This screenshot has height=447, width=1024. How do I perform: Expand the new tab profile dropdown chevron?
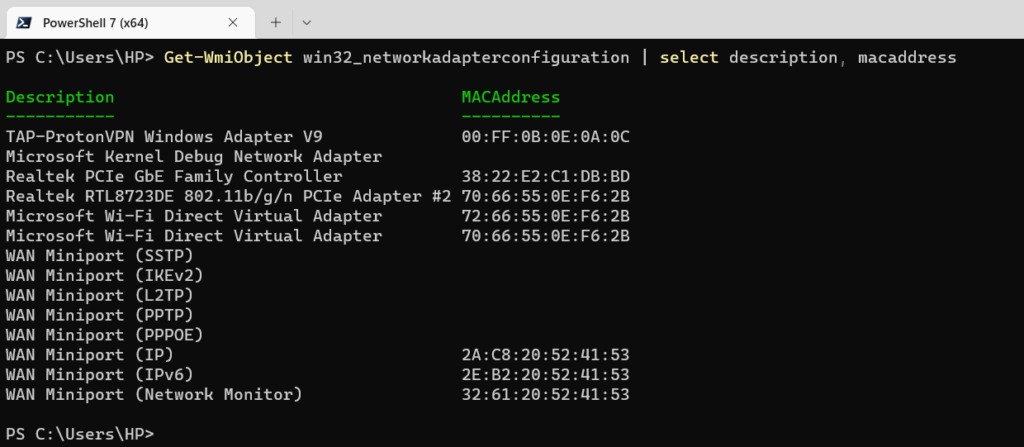pyautogui.click(x=306, y=23)
